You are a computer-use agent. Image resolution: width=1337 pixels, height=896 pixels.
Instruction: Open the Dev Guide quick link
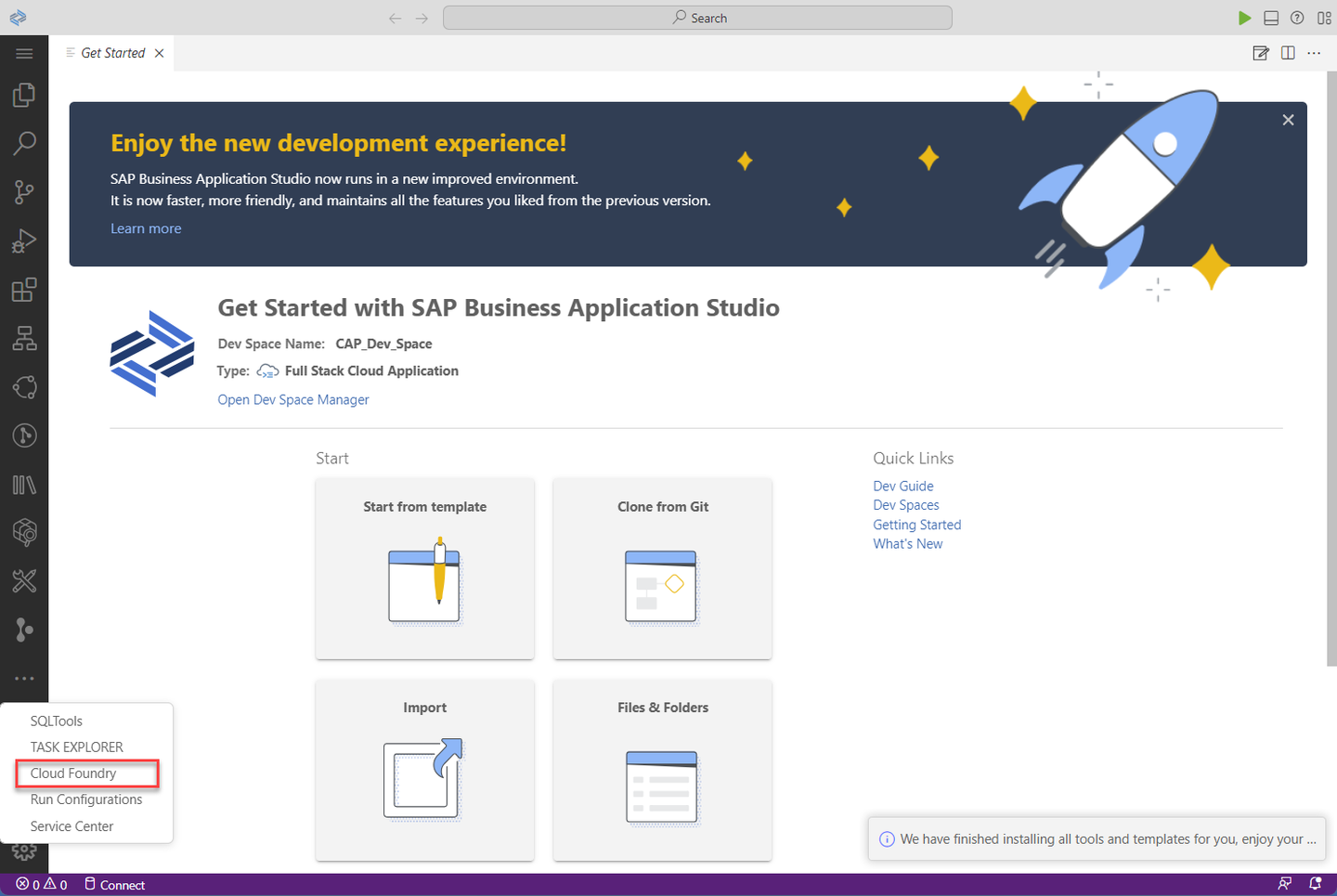[x=903, y=486]
